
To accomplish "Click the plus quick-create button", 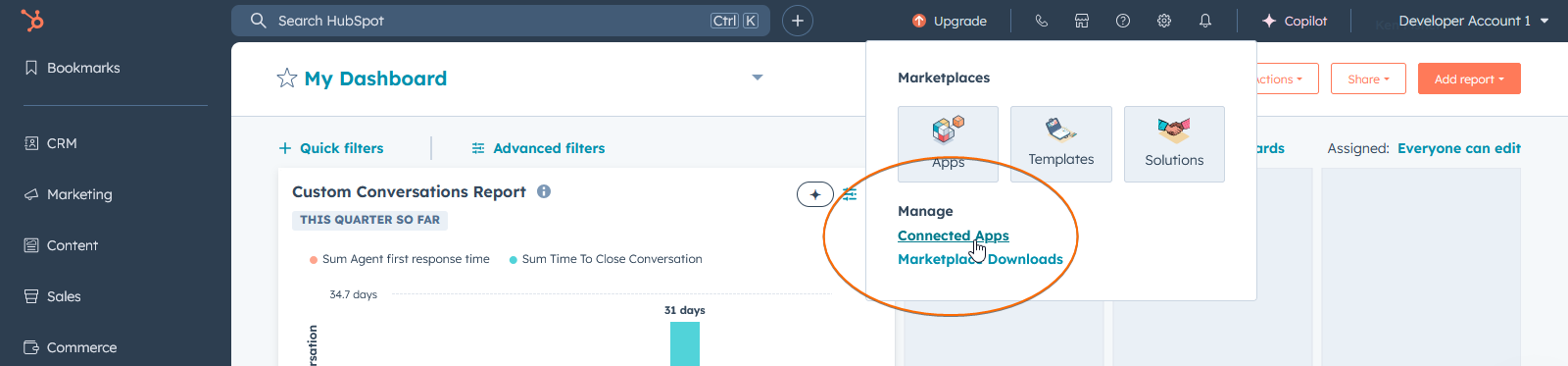I will point(798,21).
